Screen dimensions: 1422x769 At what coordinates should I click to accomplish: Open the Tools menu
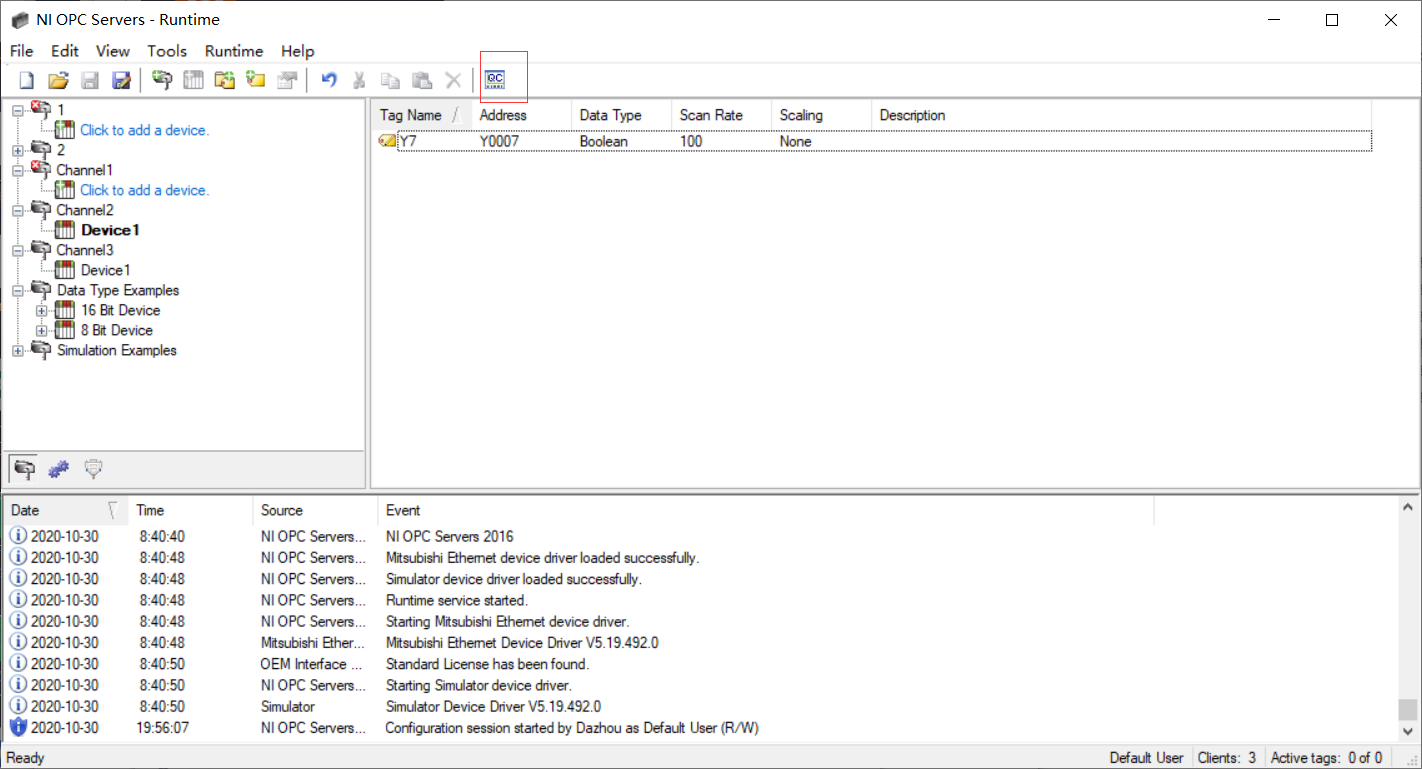pos(167,51)
